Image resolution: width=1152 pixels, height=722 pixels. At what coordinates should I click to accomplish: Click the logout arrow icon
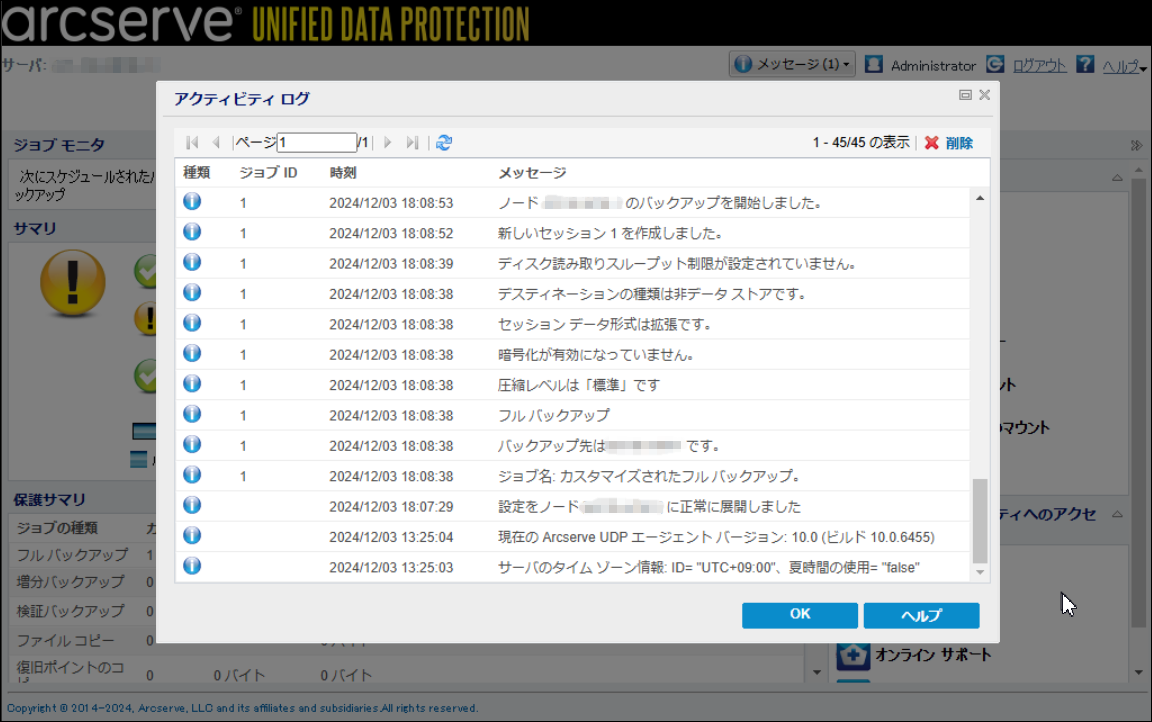(x=996, y=65)
